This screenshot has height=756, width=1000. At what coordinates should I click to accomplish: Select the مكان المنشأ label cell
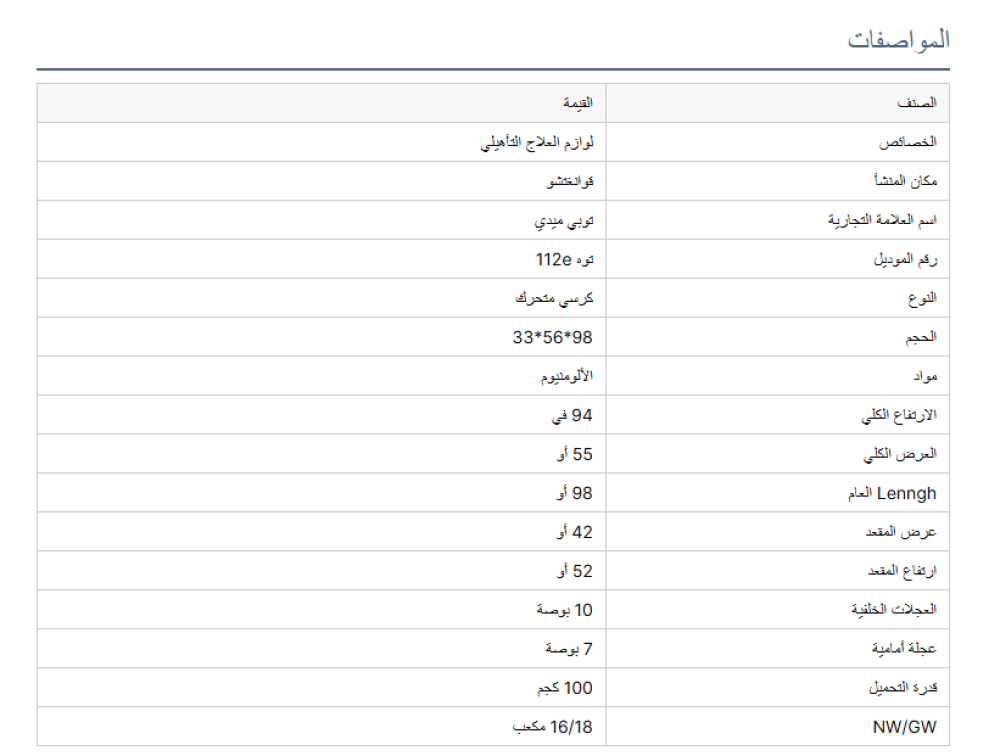pos(906,181)
